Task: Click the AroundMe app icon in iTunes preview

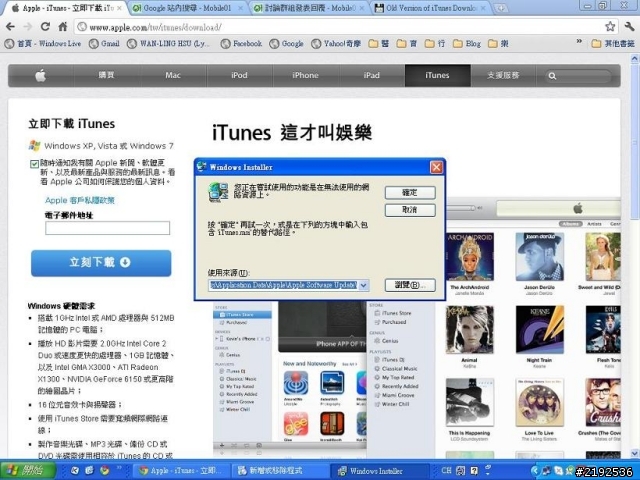Action: click(x=296, y=383)
